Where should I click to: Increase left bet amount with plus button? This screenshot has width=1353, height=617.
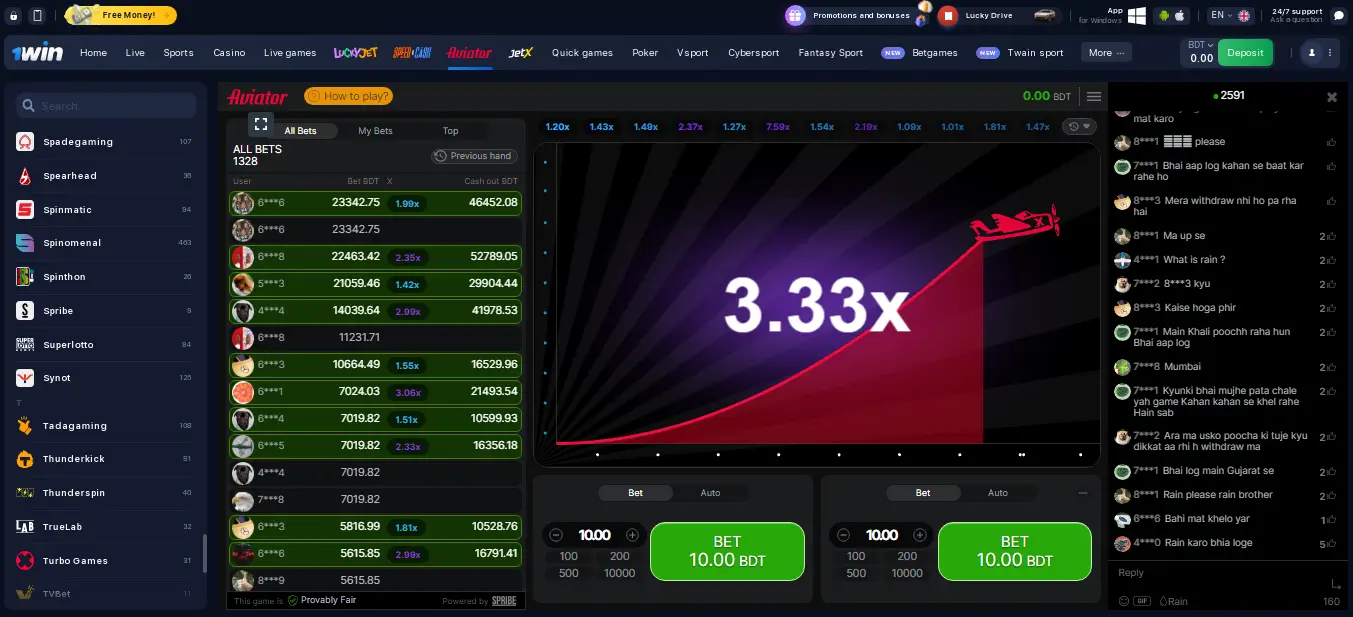tap(632, 535)
